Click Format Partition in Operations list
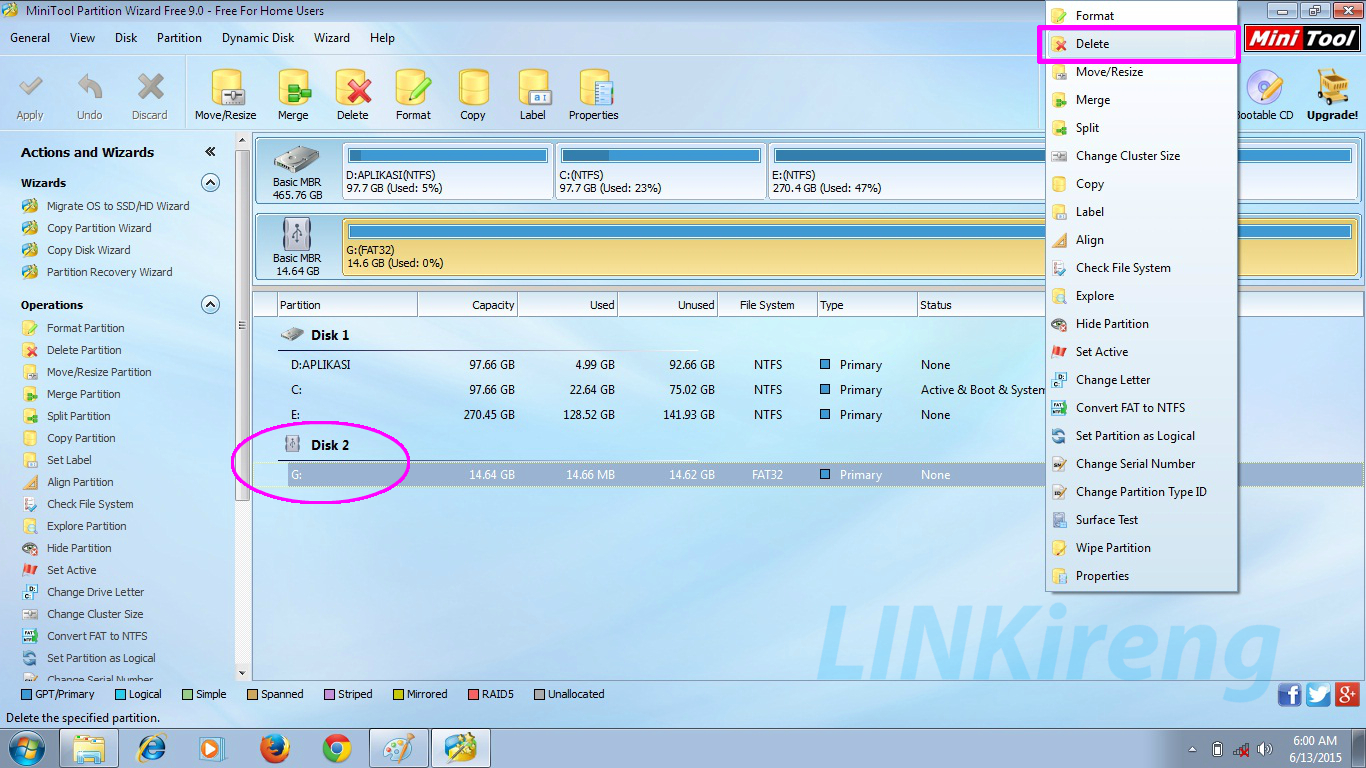This screenshot has height=768, width=1366. (x=86, y=328)
